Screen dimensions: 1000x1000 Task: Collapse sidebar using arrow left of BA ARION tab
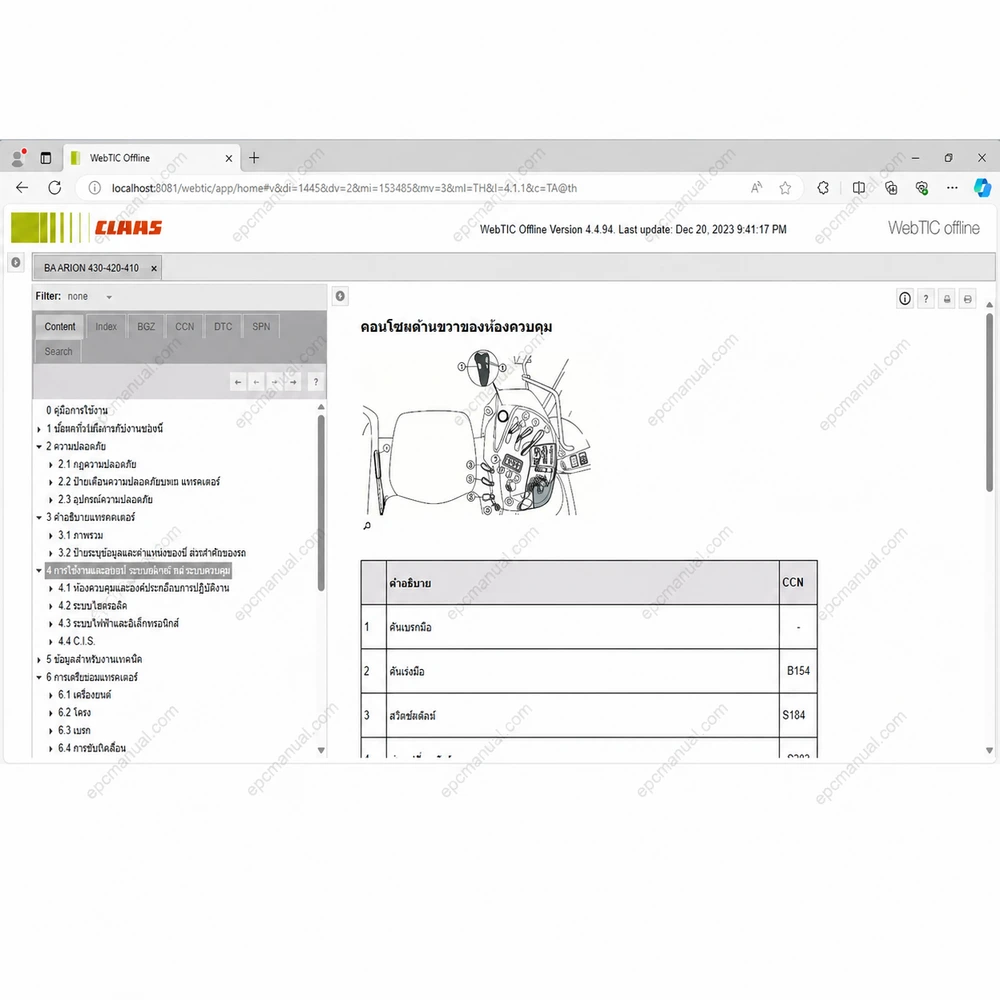(x=16, y=262)
